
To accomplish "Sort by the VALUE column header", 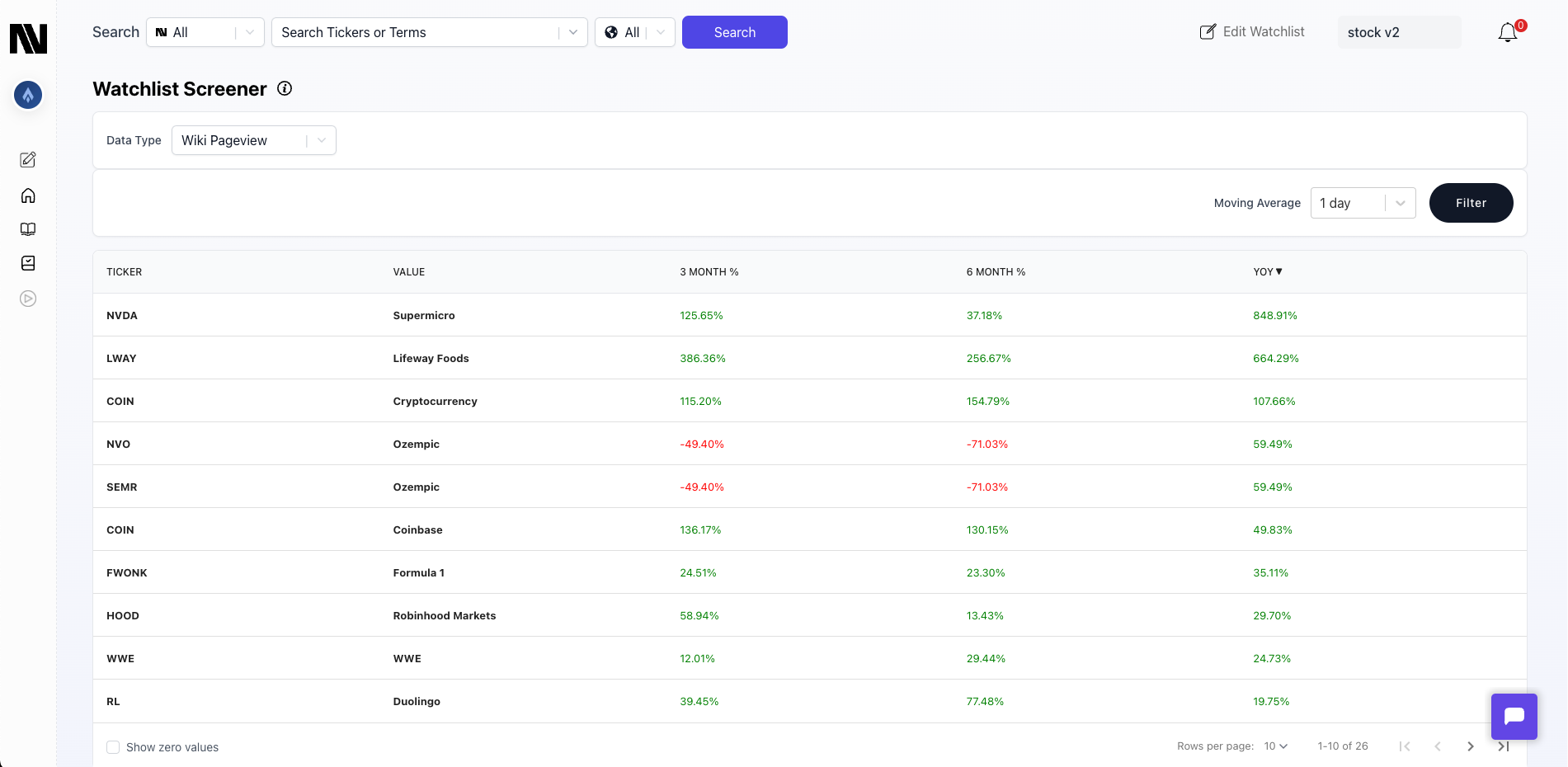I will point(409,272).
